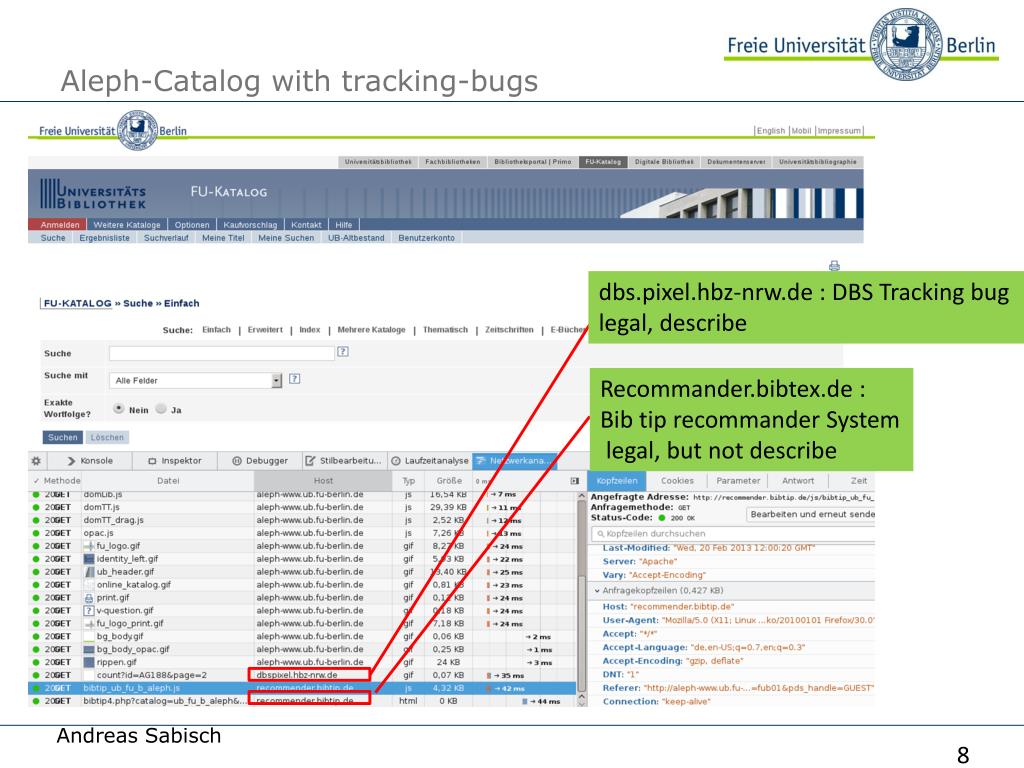The width and height of the screenshot is (1024, 768).
Task: Open the Inspektor devtools tab
Action: (x=174, y=460)
